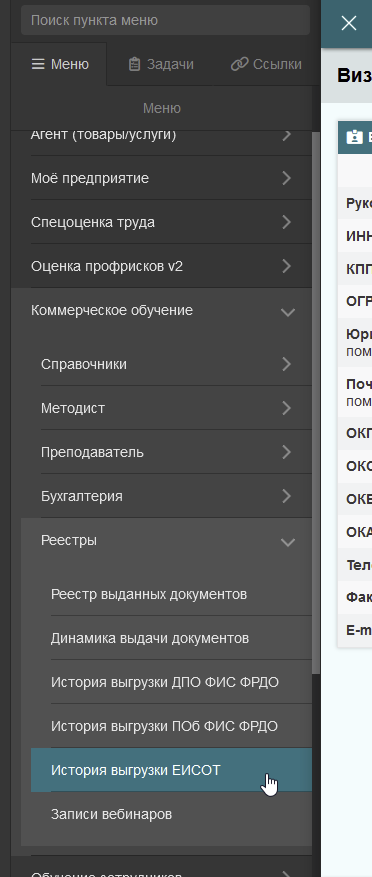Expand Спецоценка труда chevron
Screen dimensions: 372x877
(x=287, y=222)
